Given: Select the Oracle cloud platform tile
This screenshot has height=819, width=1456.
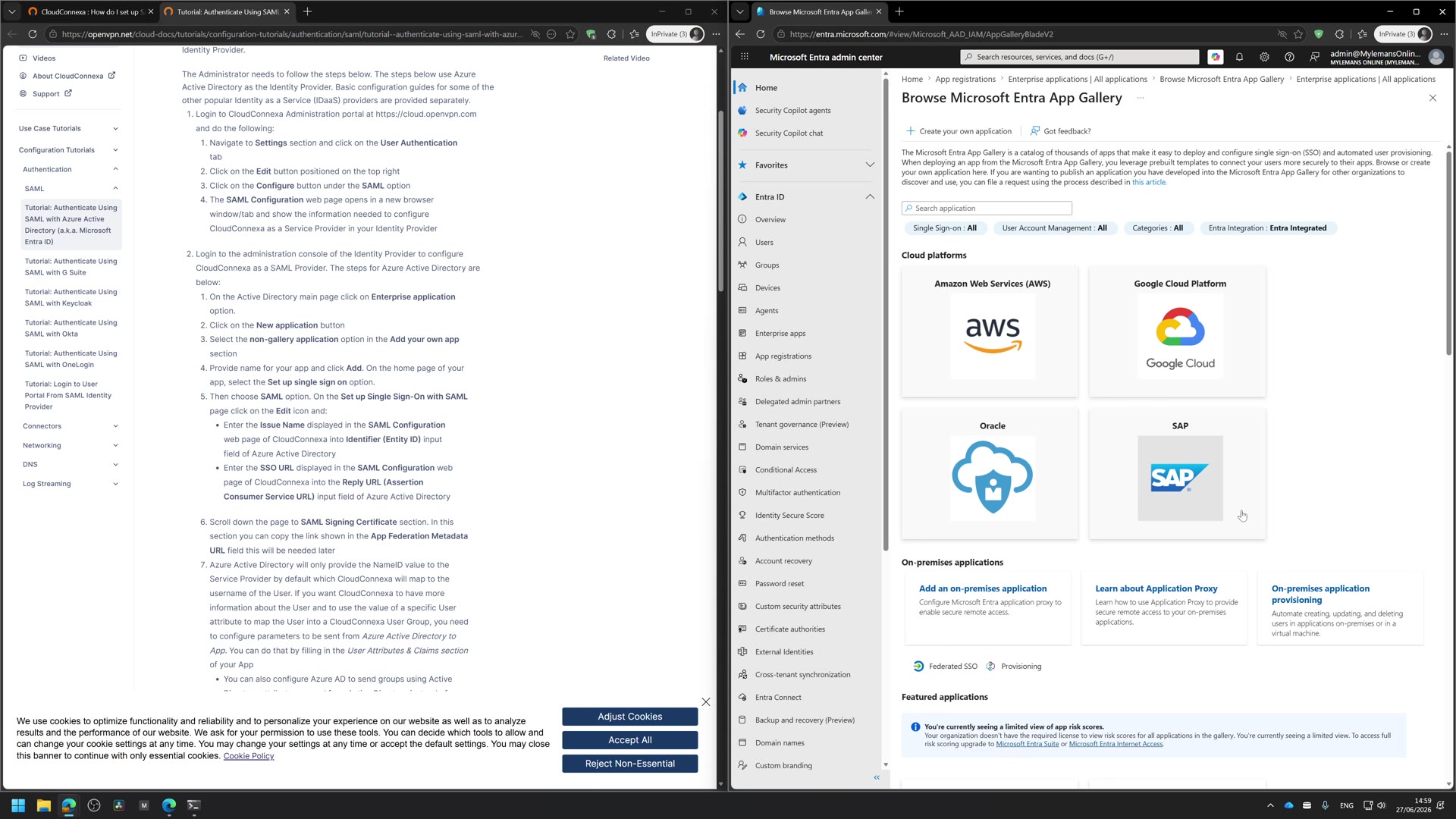Looking at the screenshot, I should [990, 473].
